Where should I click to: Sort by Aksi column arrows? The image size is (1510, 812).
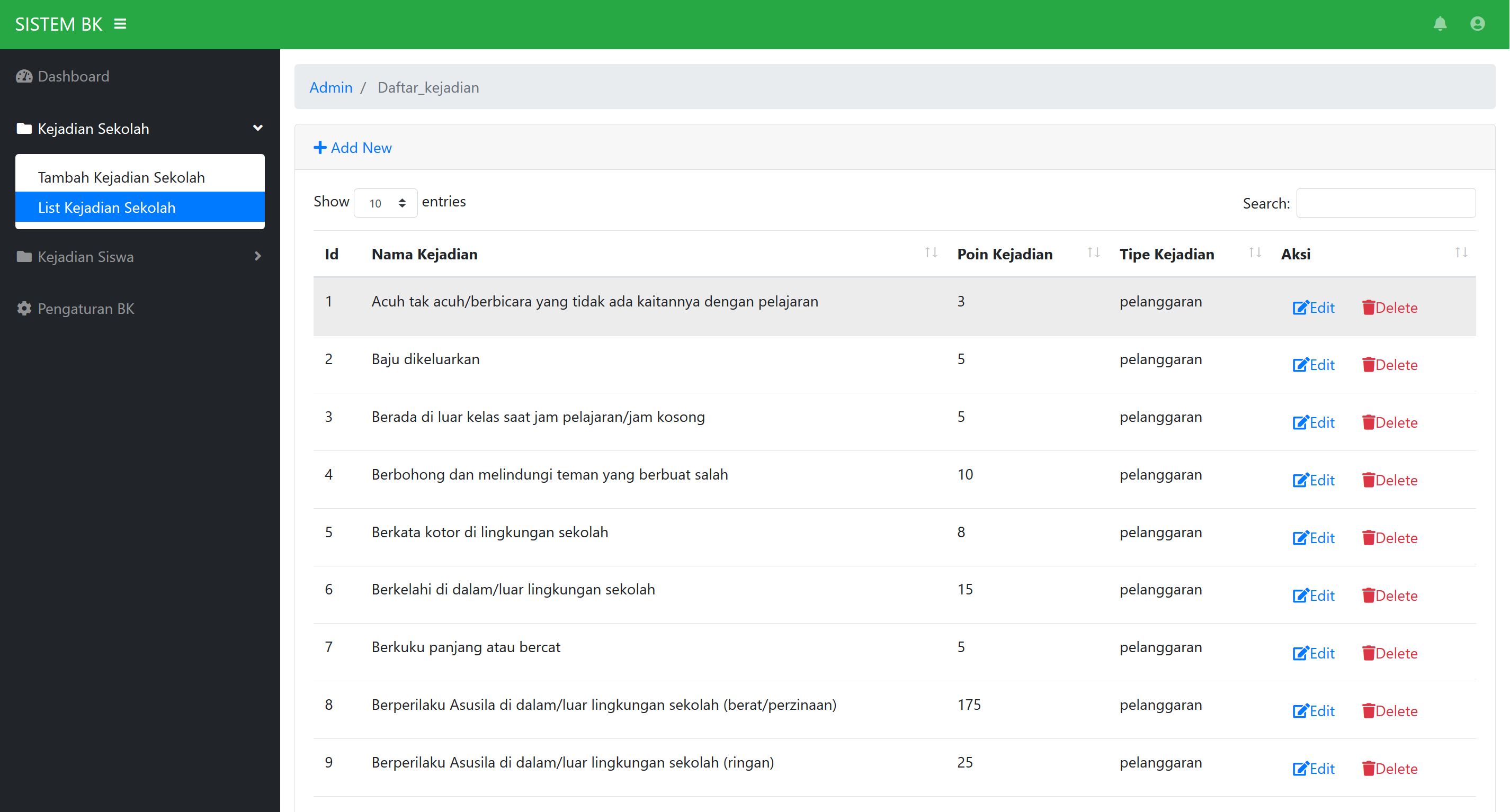[x=1461, y=252]
